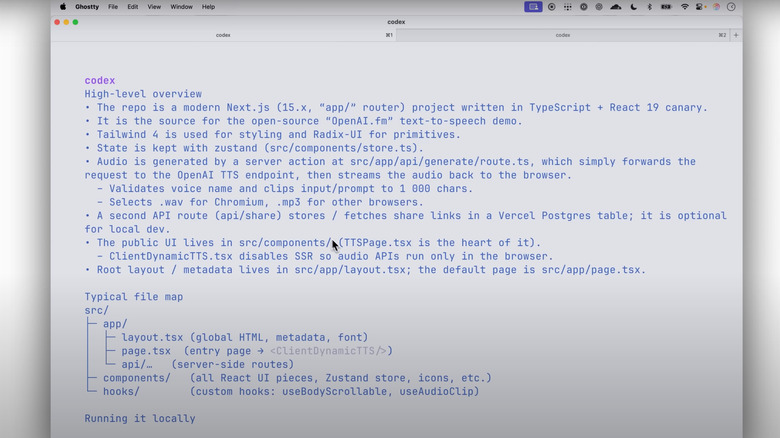780x438 pixels.
Task: Switch to the first codex tab
Action: 223,35
